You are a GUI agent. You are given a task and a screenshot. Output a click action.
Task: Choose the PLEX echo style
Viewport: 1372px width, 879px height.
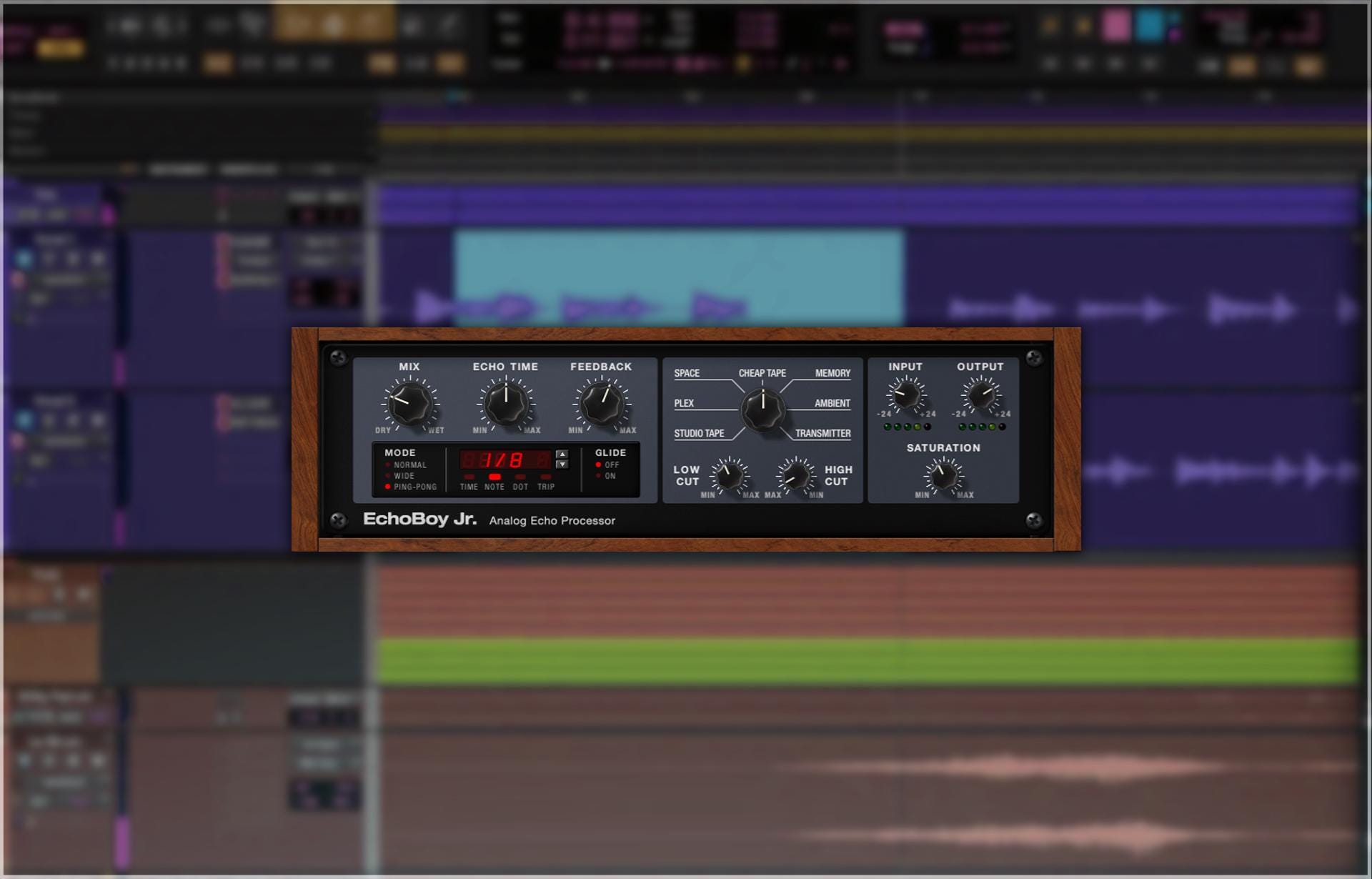684,403
